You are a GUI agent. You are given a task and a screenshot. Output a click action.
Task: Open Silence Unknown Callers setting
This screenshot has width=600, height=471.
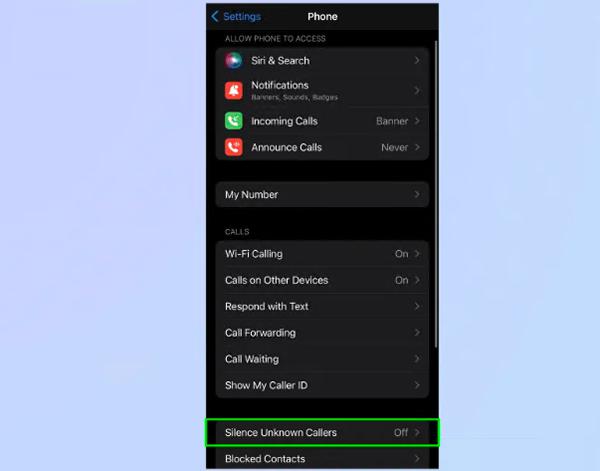pyautogui.click(x=281, y=433)
